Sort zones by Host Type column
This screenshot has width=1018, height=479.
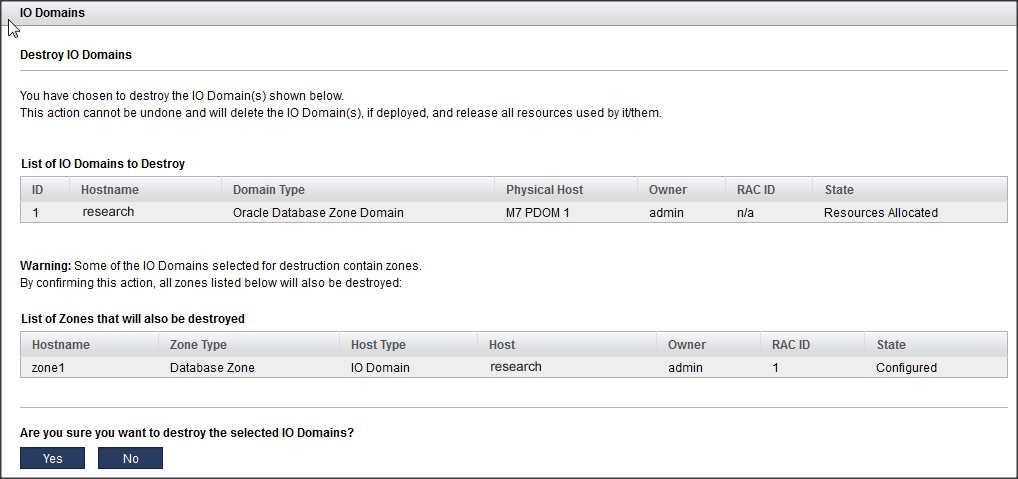tap(378, 345)
